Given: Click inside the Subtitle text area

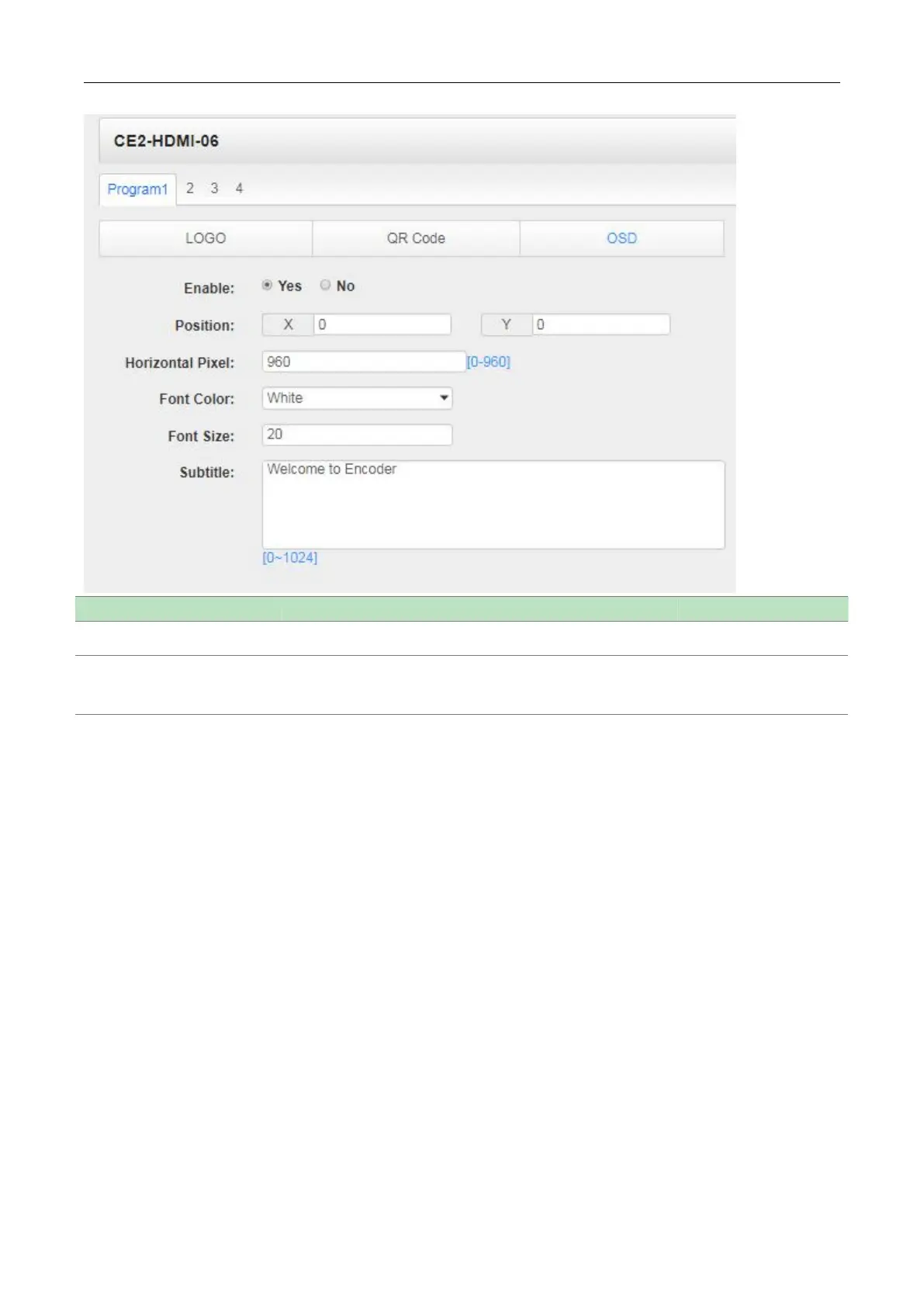Looking at the screenshot, I should pyautogui.click(x=493, y=504).
